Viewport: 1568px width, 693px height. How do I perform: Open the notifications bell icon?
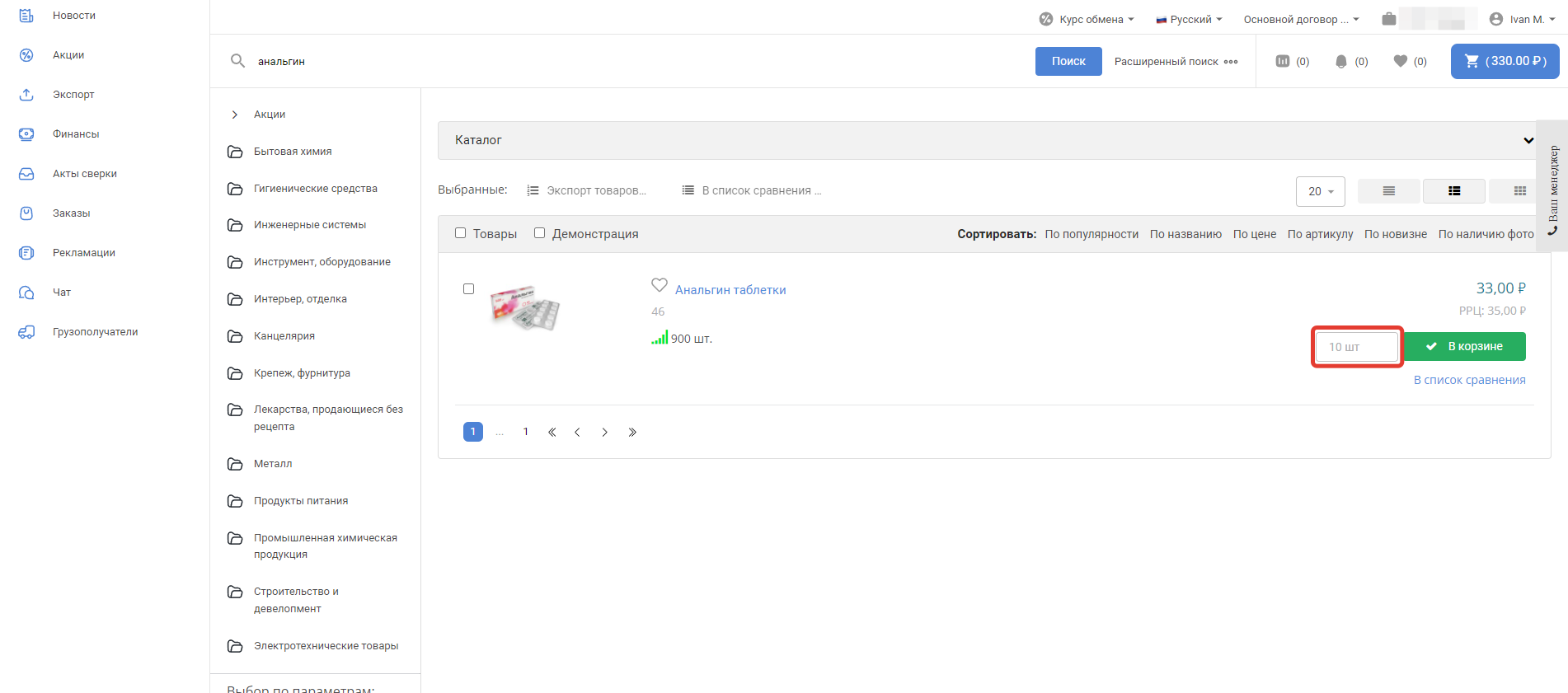[x=1341, y=61]
